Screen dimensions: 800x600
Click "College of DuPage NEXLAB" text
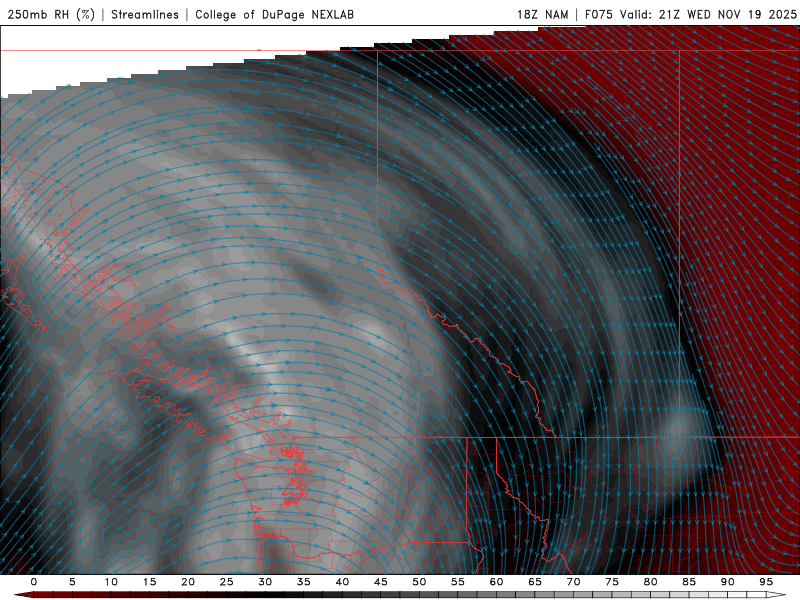[274, 14]
